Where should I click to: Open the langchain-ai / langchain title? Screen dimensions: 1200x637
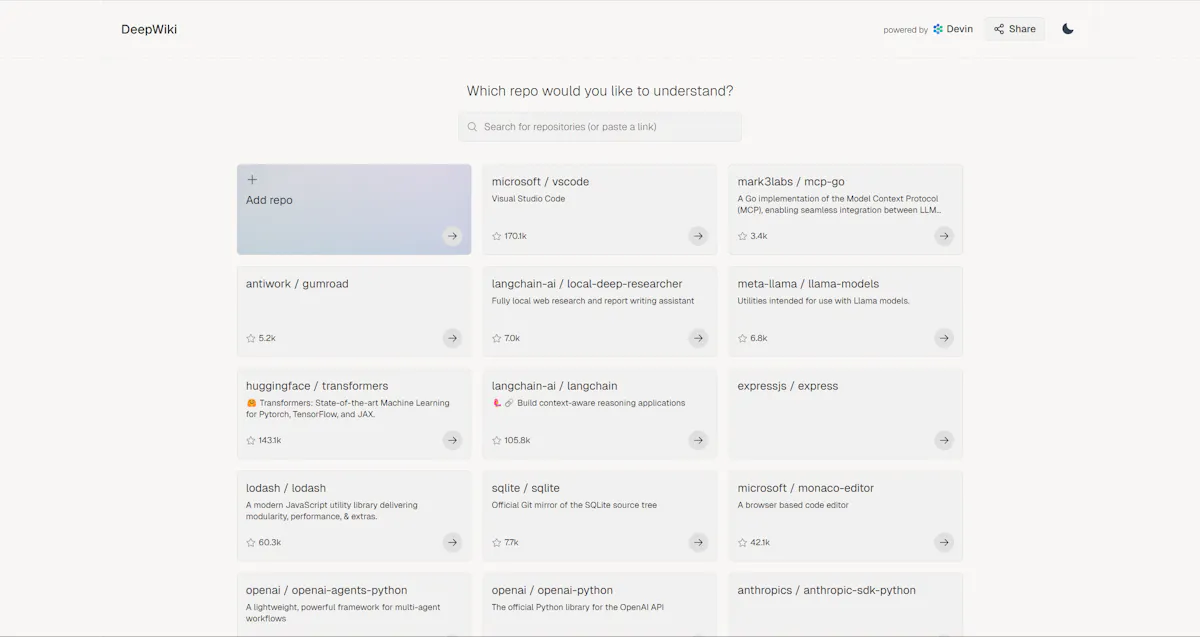pos(555,386)
